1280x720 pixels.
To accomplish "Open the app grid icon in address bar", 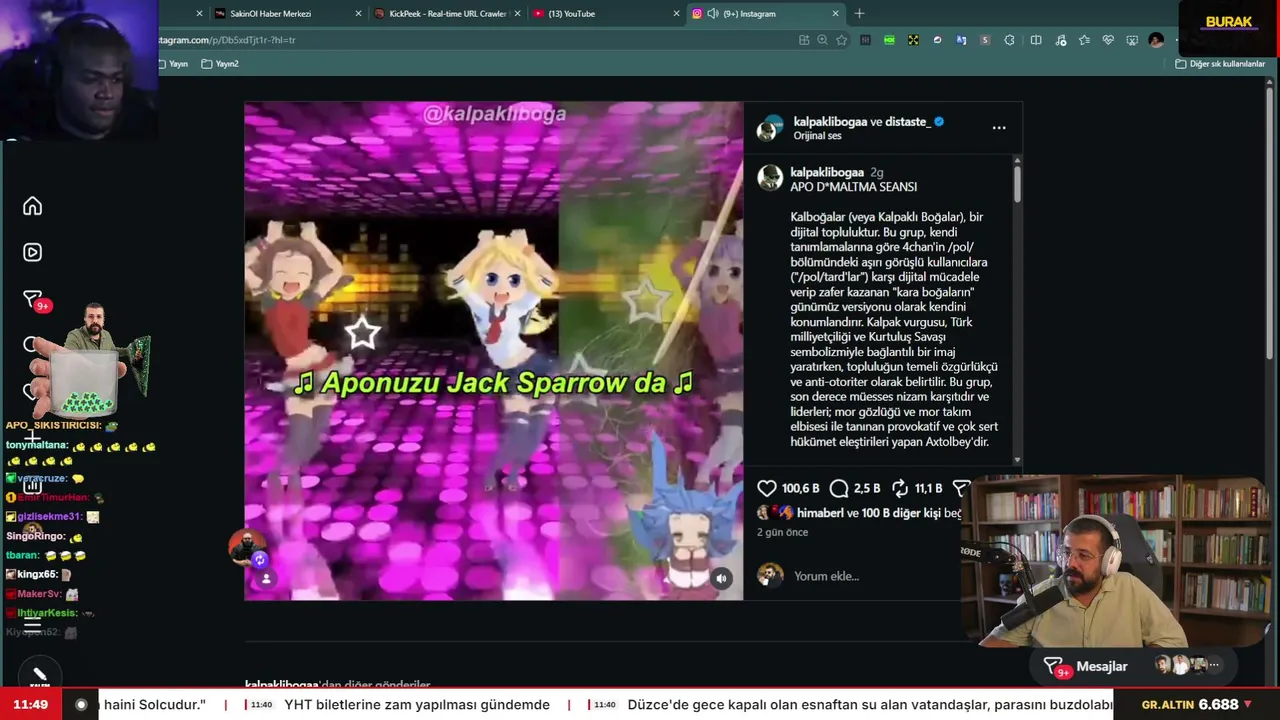I will tap(804, 40).
